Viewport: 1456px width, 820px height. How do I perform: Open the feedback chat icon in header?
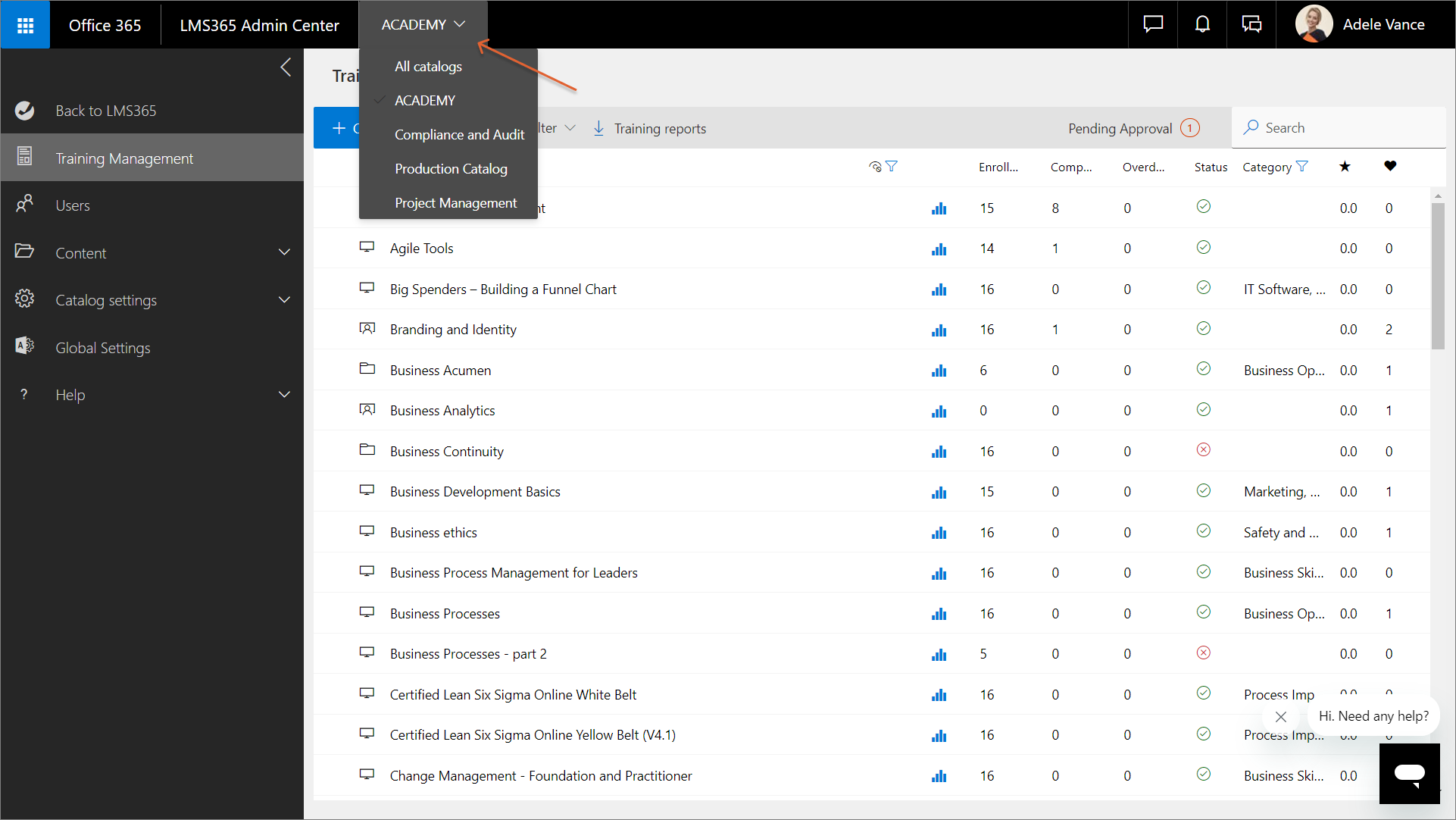point(1153,24)
